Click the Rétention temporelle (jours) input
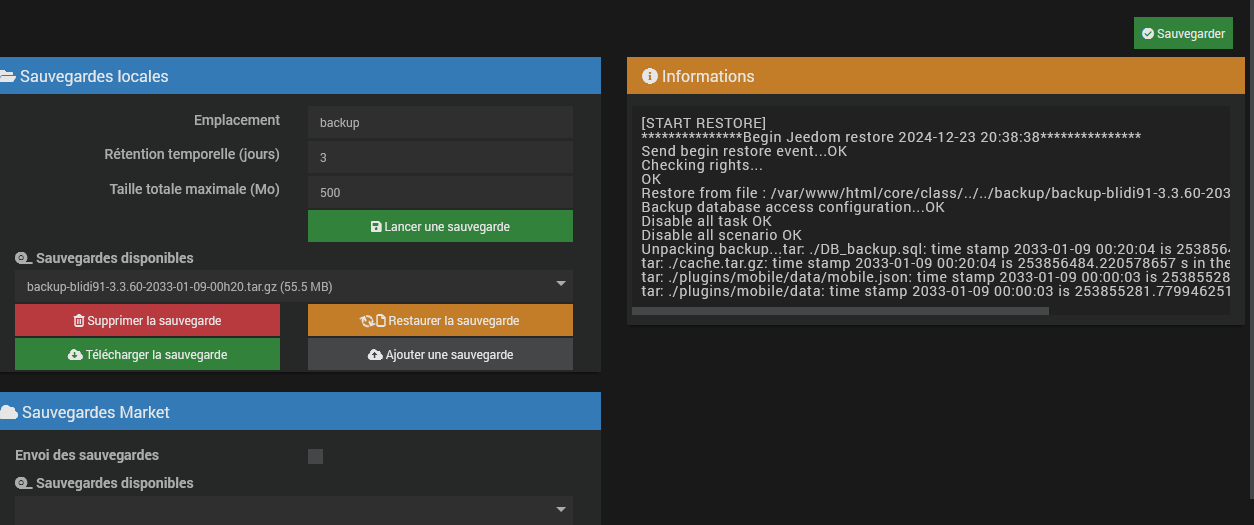This screenshot has height=525, width=1254. pyautogui.click(x=440, y=157)
